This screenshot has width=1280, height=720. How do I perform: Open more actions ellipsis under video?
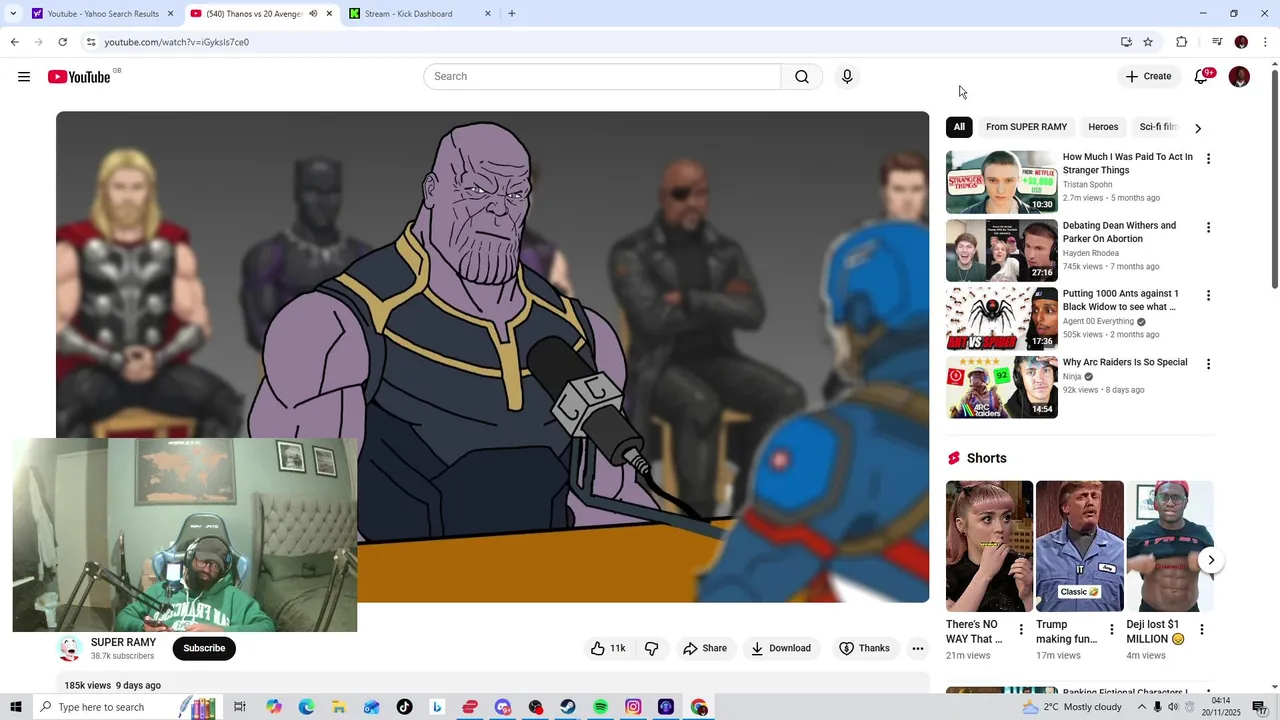click(917, 648)
